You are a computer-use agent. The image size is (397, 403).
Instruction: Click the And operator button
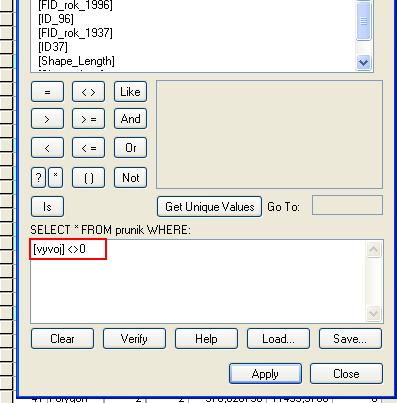(x=130, y=119)
